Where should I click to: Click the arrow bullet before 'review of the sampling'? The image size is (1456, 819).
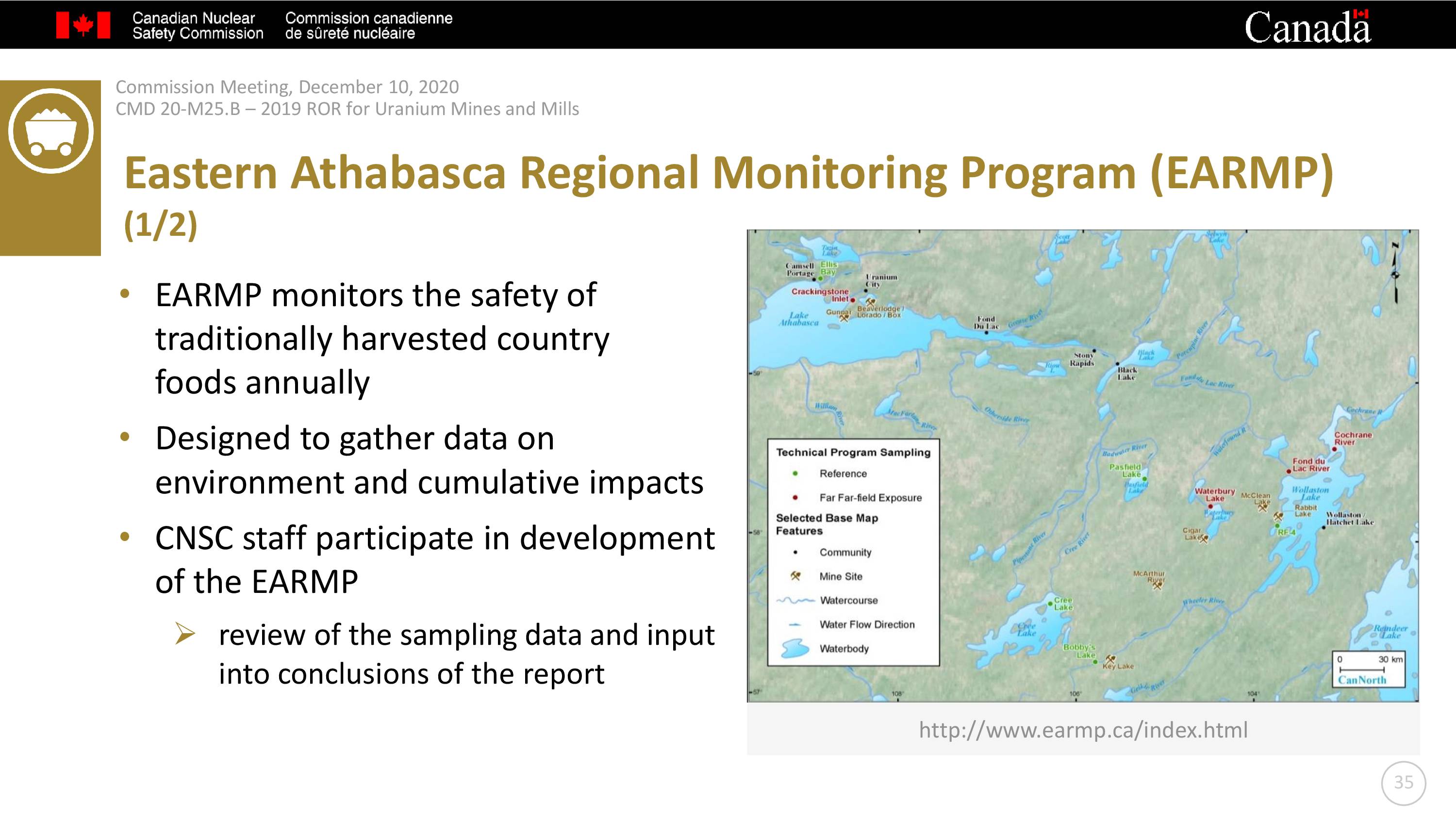point(185,634)
